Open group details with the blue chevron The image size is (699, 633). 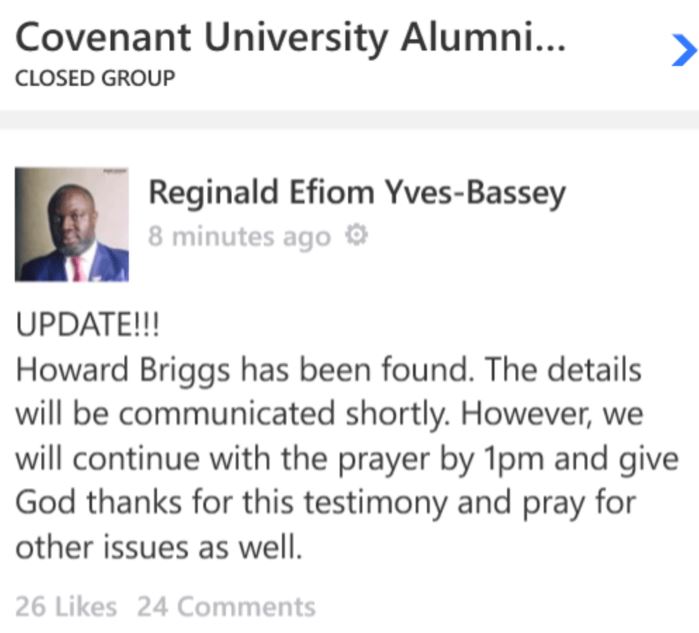pos(682,49)
